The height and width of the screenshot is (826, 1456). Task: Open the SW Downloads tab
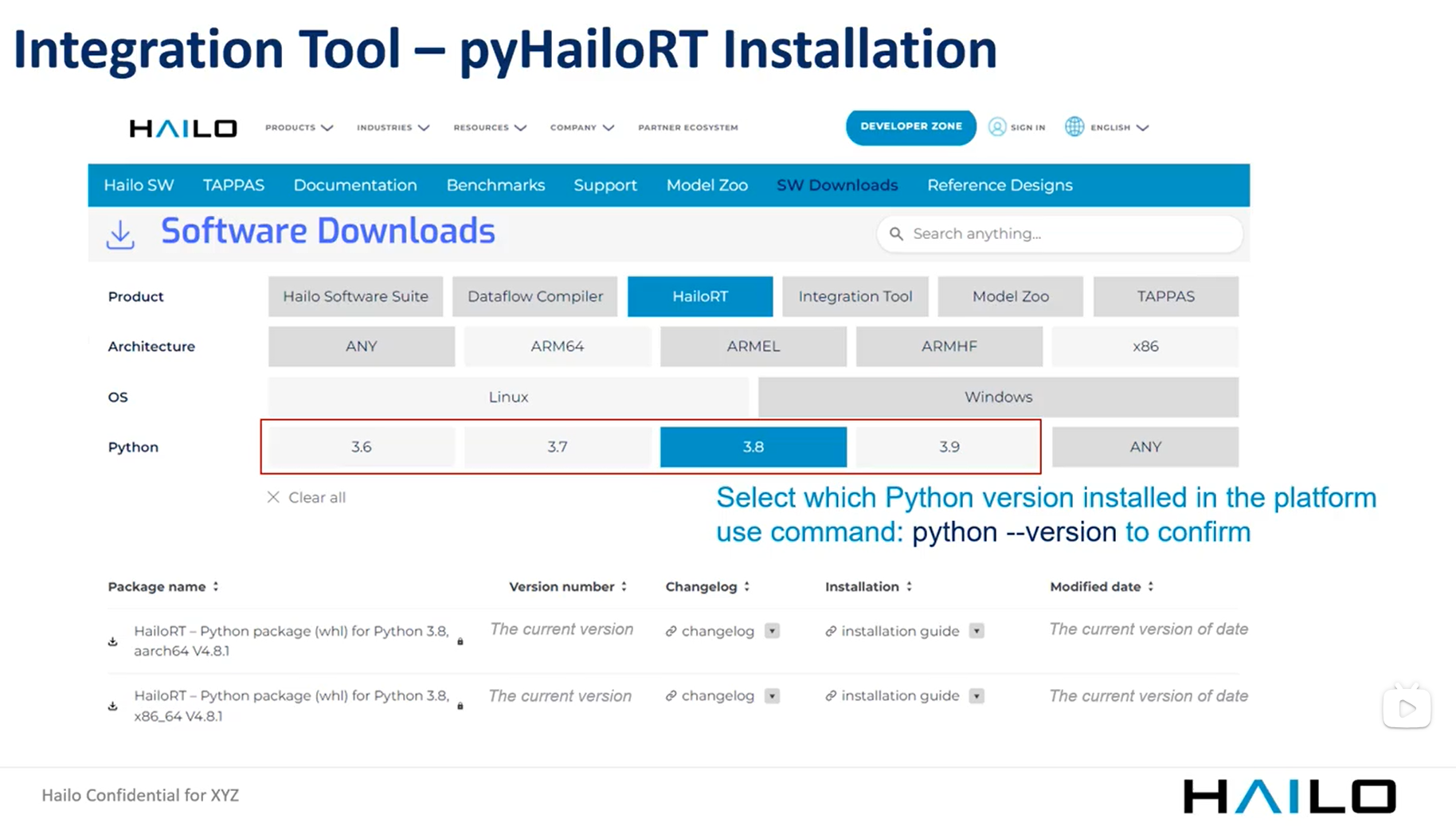837,185
